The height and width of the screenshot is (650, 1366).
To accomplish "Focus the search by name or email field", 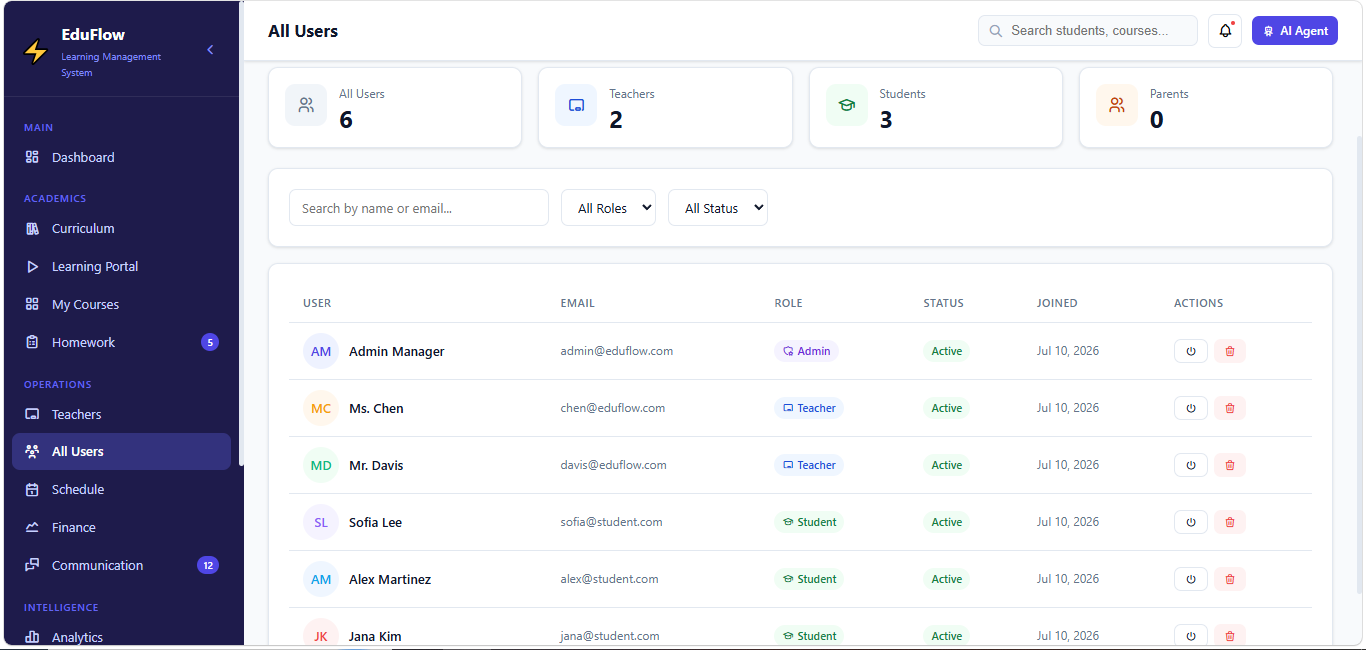I will [419, 208].
